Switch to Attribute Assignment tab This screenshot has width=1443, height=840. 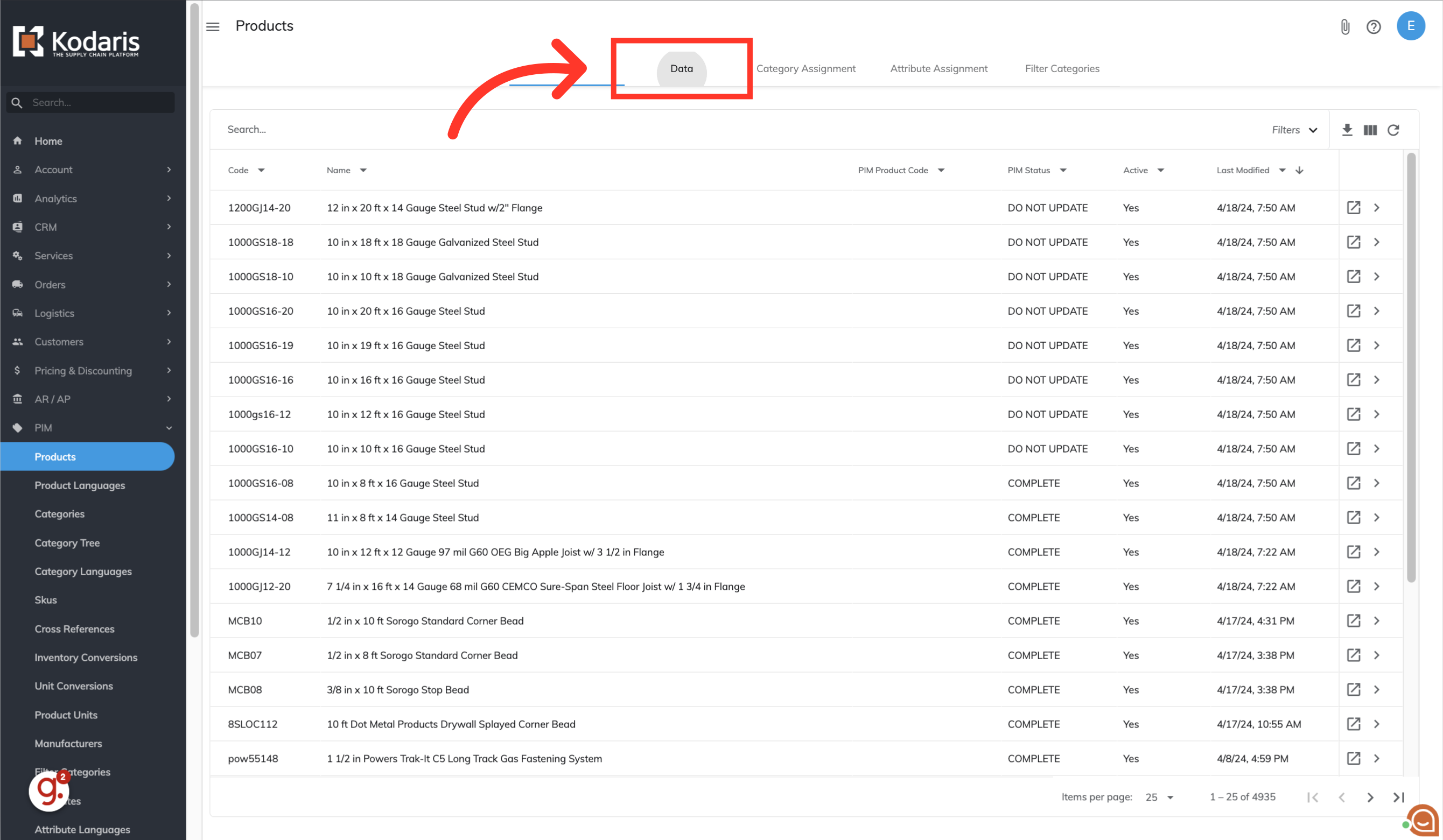point(938,69)
